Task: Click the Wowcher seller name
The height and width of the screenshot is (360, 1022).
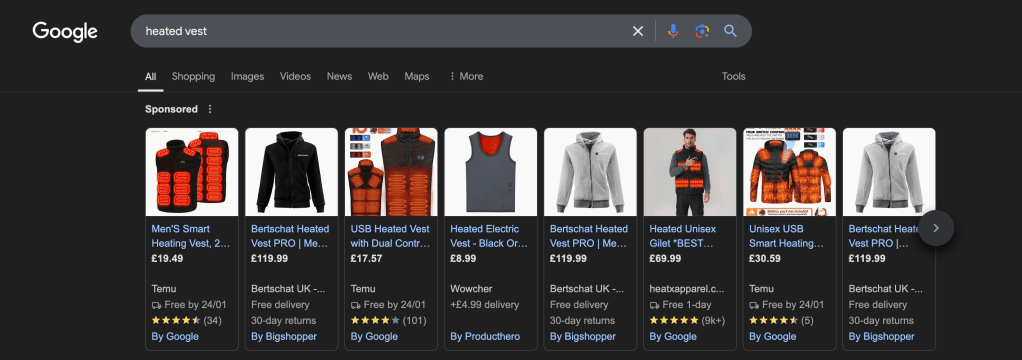Action: coord(471,288)
